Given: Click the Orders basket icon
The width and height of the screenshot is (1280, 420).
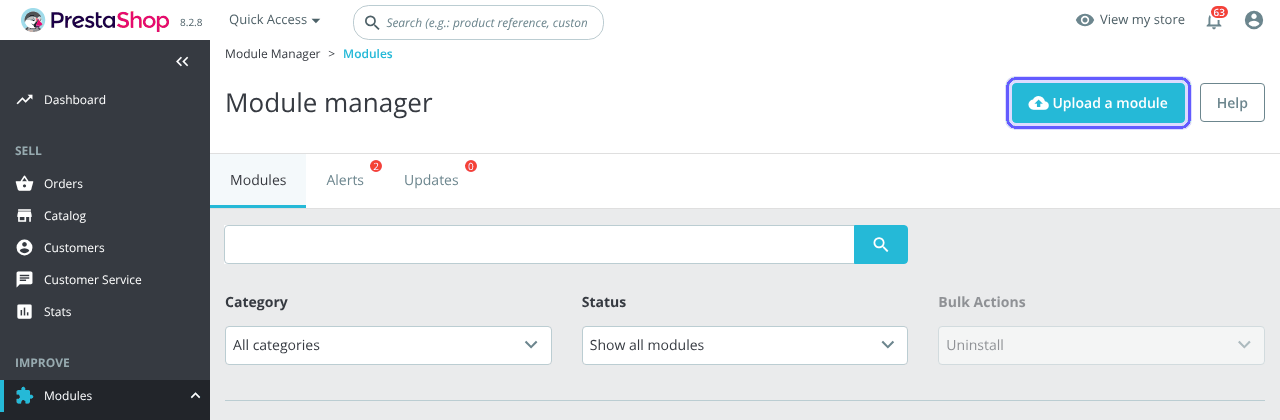Looking at the screenshot, I should click(x=25, y=184).
